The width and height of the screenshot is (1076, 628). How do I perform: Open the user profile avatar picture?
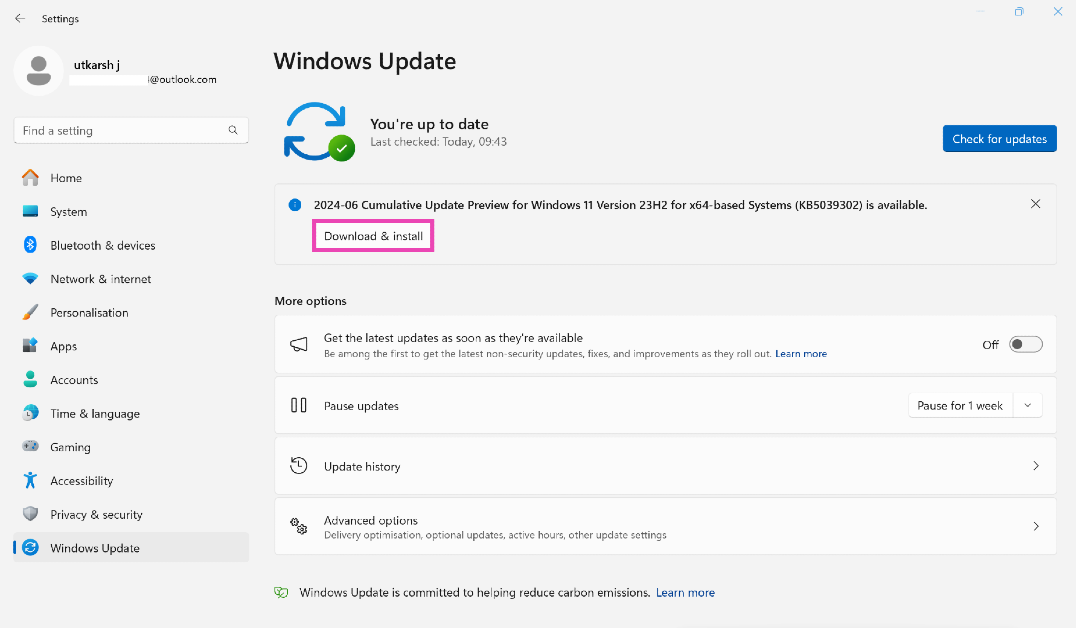pyautogui.click(x=38, y=71)
